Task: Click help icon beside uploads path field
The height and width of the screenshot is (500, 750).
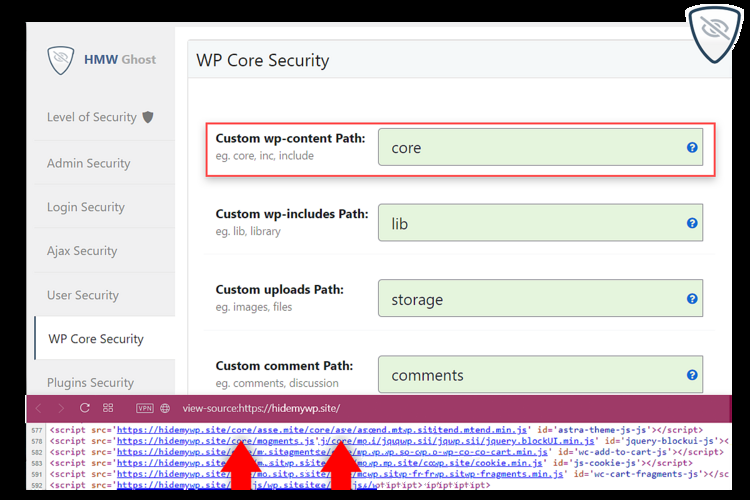Action: [x=691, y=299]
